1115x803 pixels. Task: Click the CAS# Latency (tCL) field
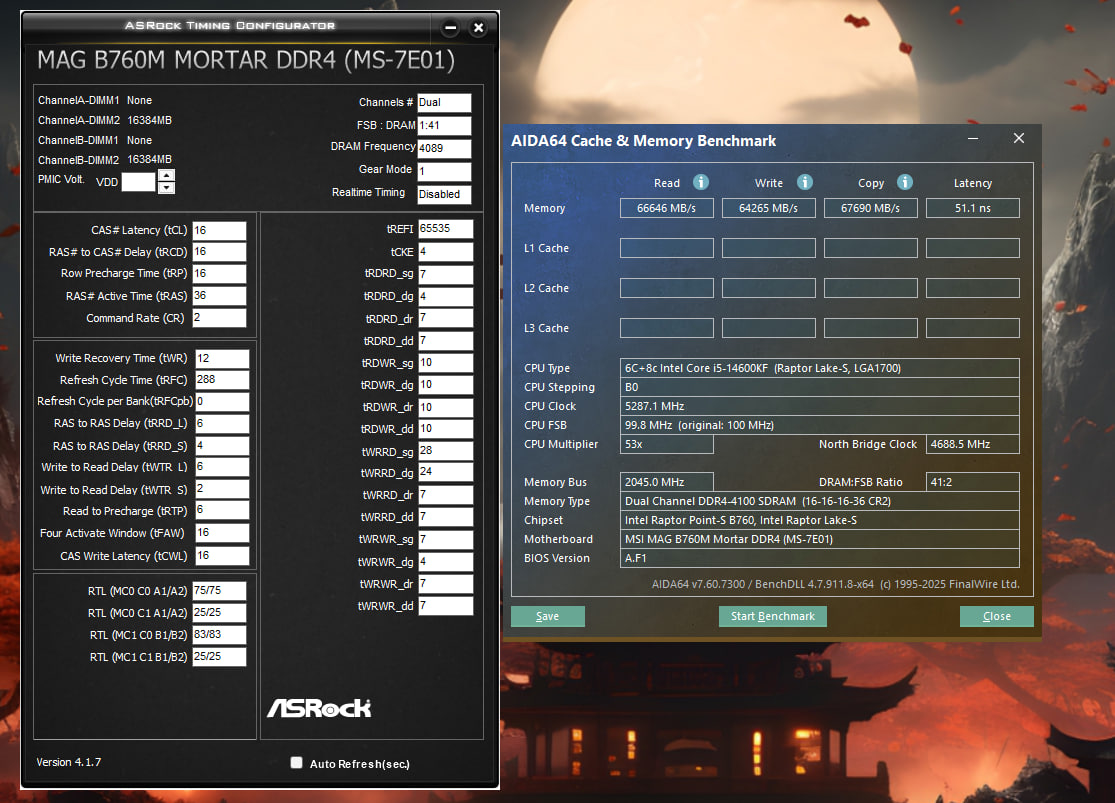click(x=219, y=230)
